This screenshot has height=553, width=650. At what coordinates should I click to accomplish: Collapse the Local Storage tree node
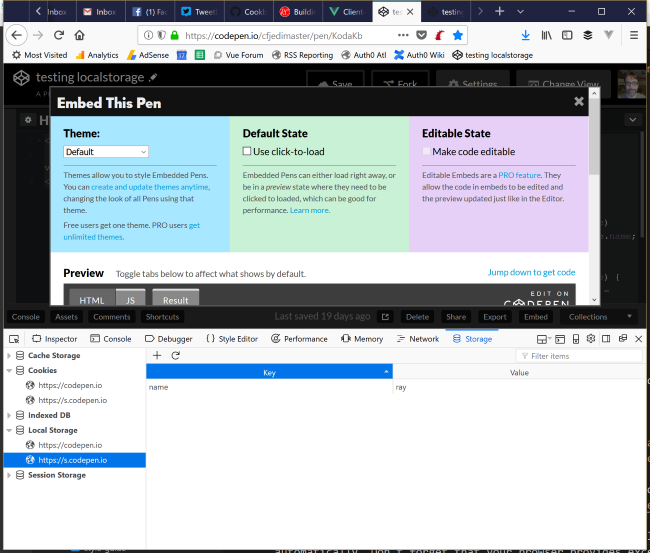coord(9,430)
